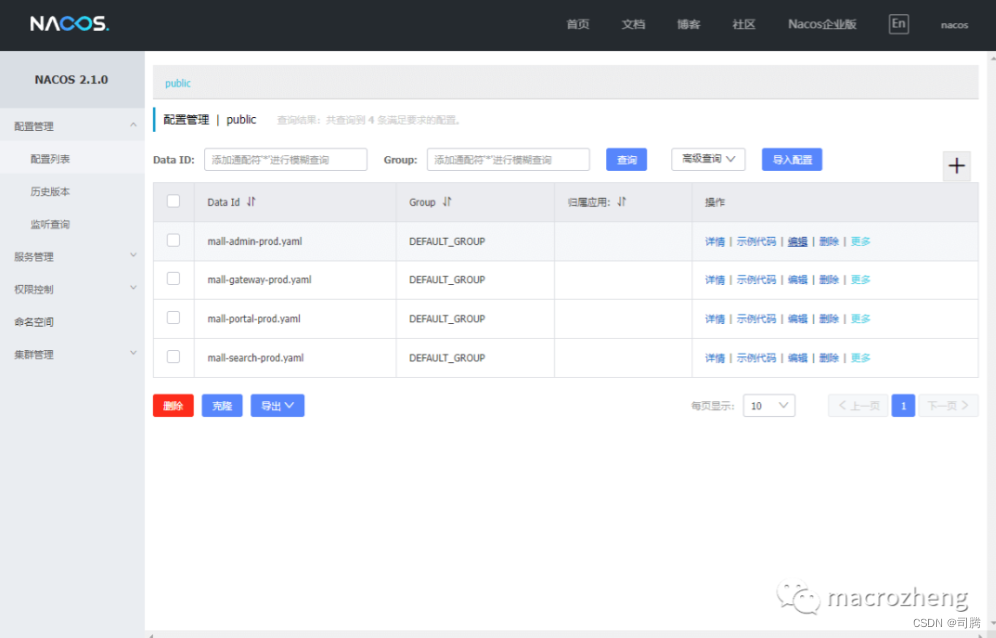Check the select-all checkbox in table header
Image resolution: width=996 pixels, height=638 pixels.
173,201
